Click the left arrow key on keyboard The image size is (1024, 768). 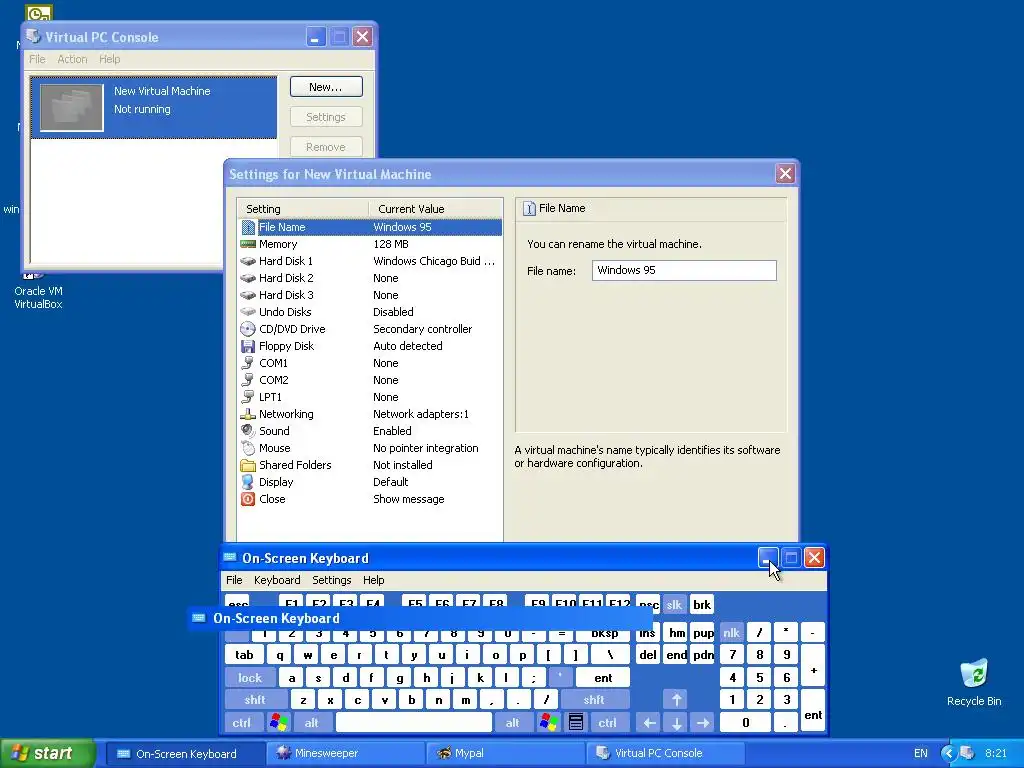click(649, 722)
